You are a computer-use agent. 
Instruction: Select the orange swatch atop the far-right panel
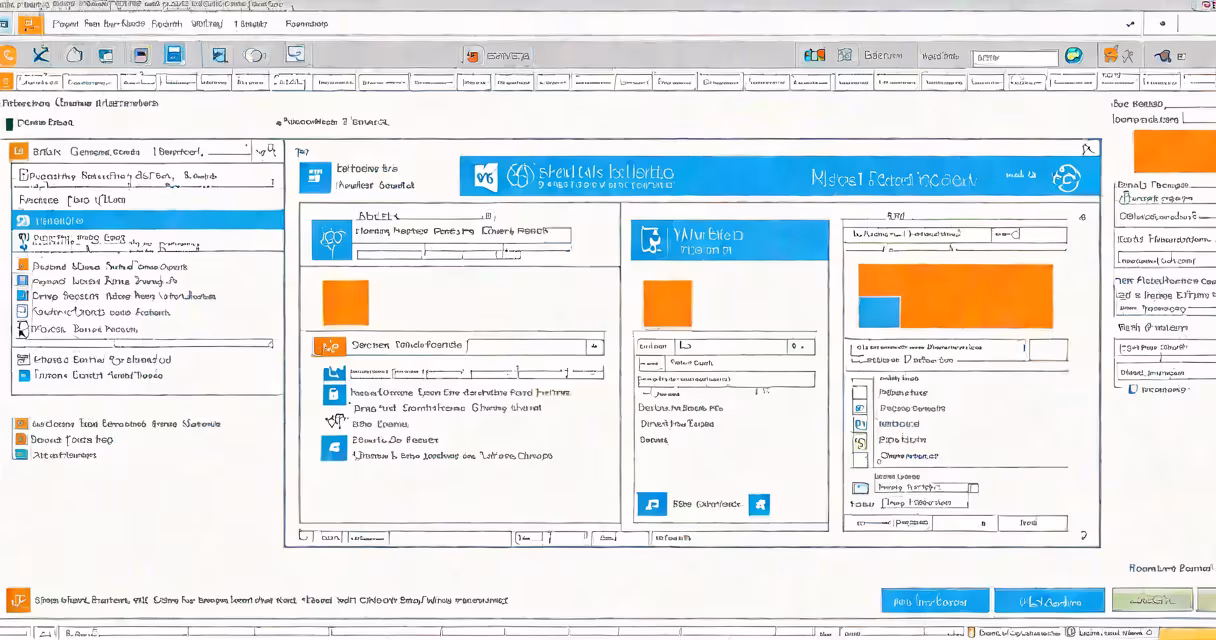click(x=1175, y=151)
